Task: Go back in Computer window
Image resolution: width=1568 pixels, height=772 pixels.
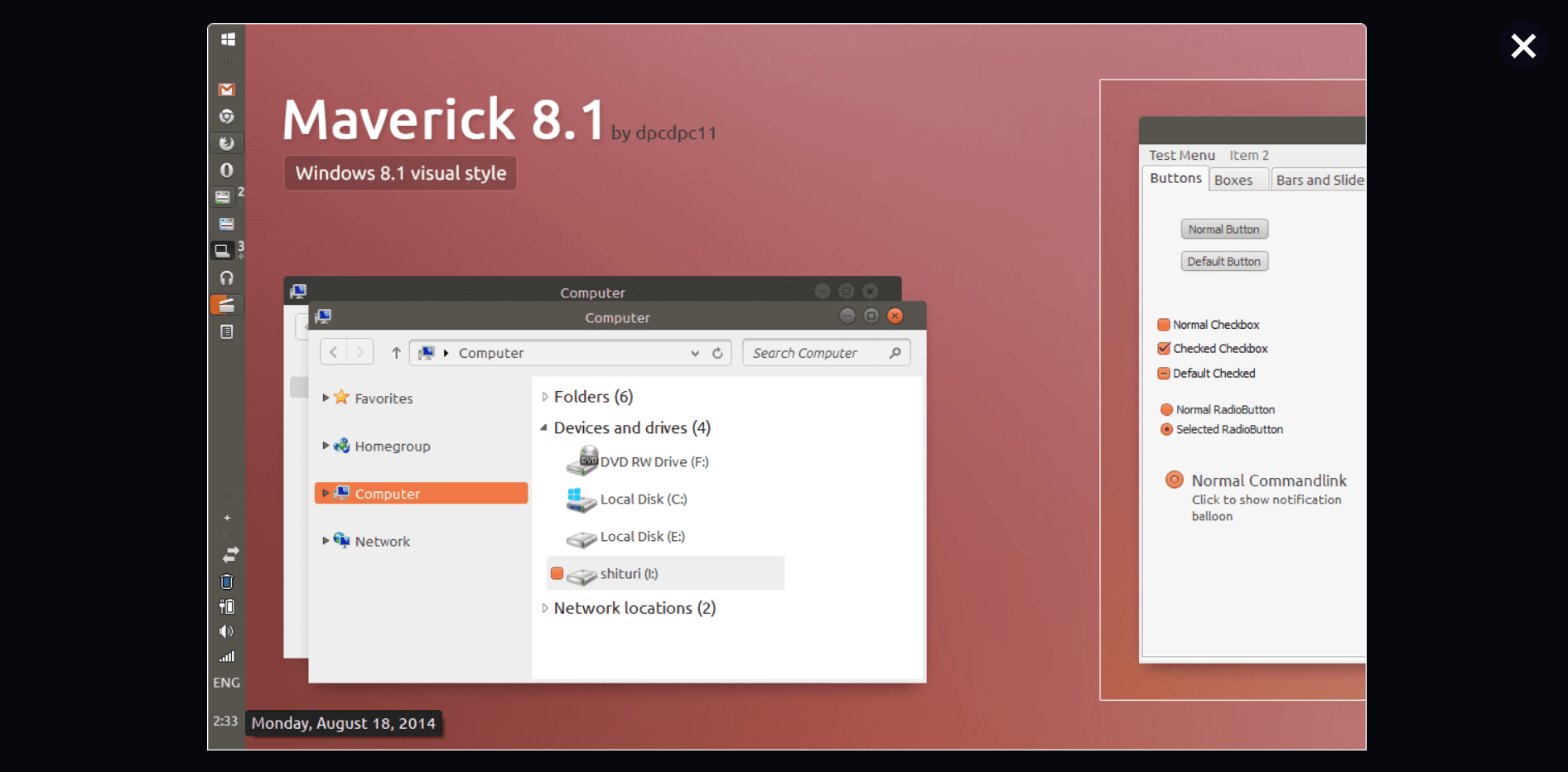Action: (334, 352)
